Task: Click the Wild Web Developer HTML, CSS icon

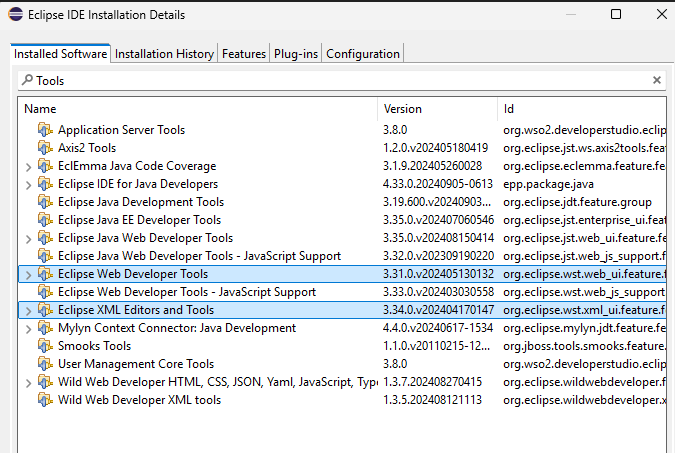Action: 45,382
